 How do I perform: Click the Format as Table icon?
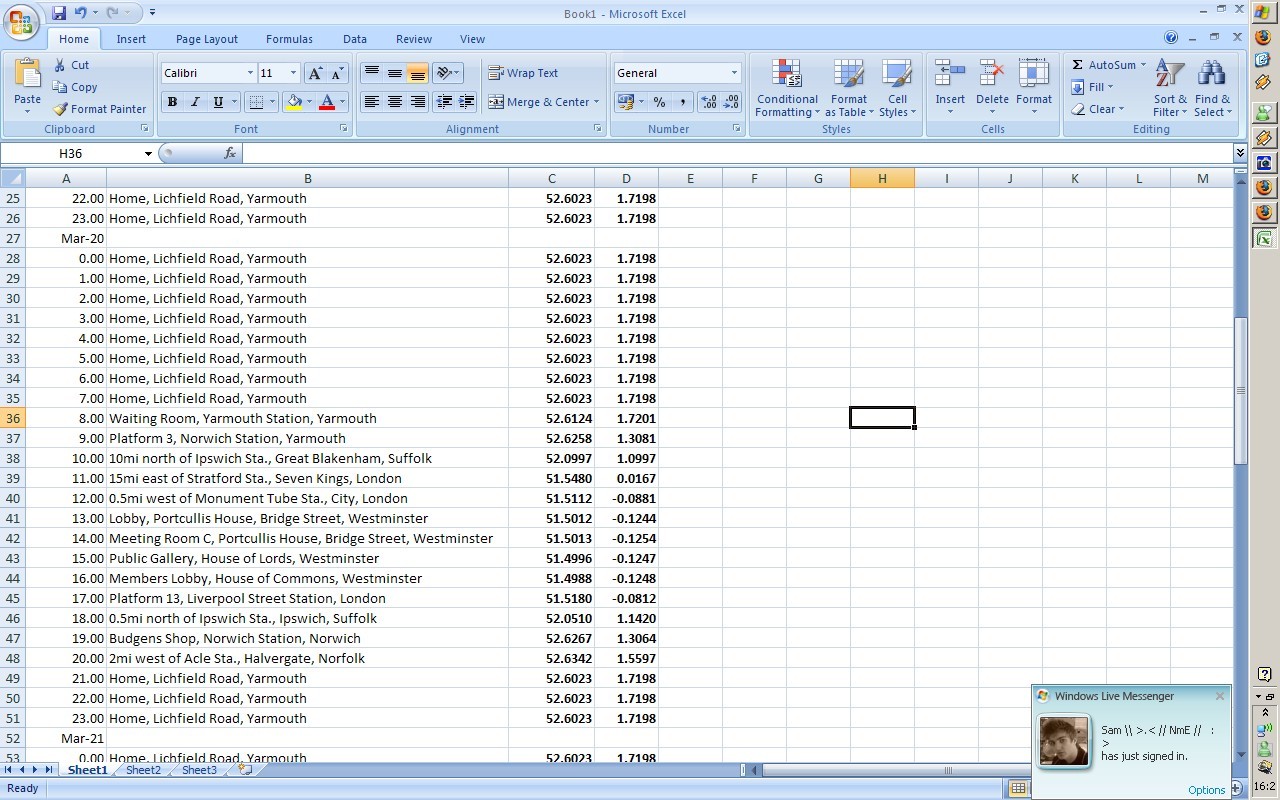click(x=848, y=87)
